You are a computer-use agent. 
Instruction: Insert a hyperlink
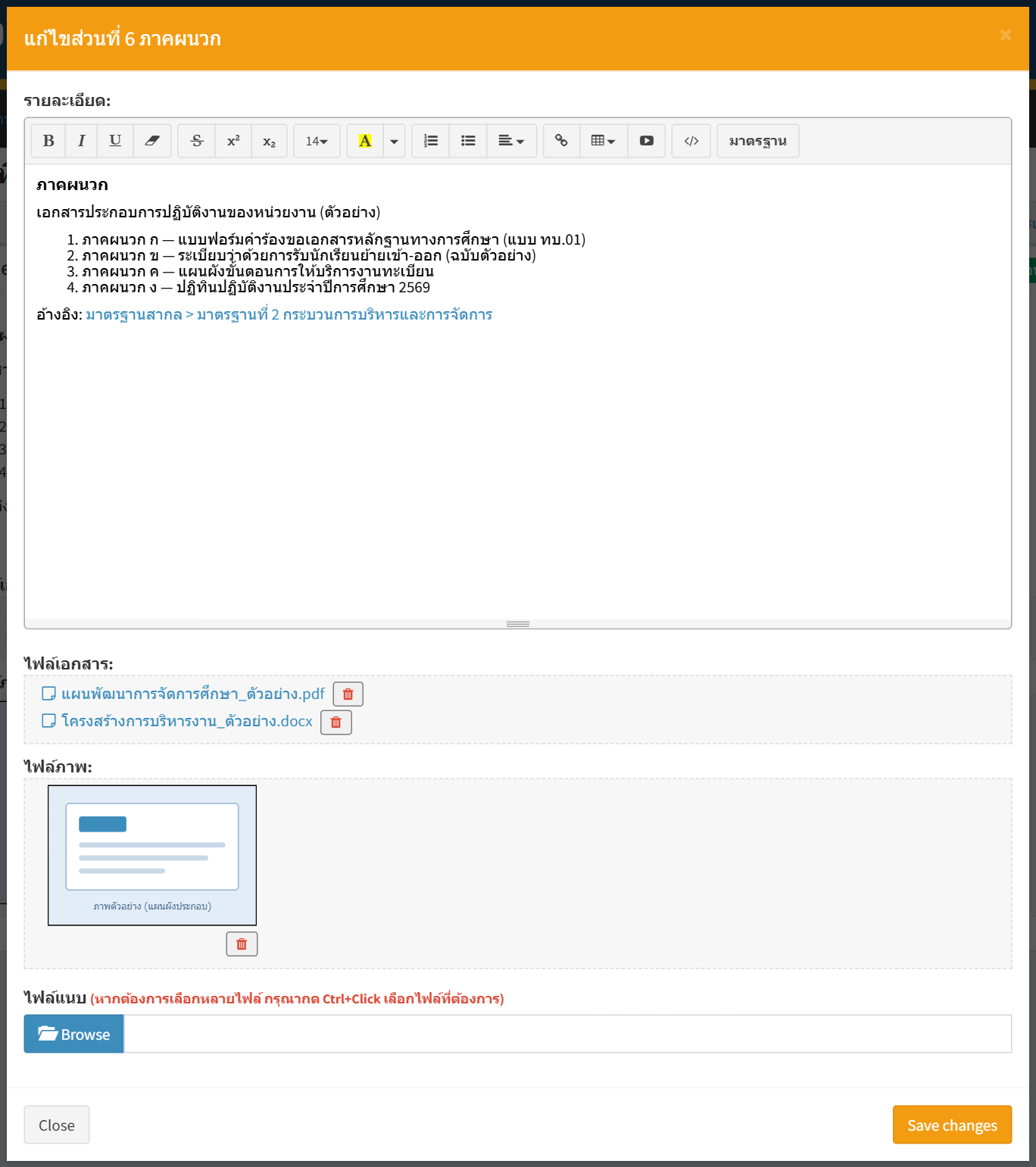[x=561, y=141]
